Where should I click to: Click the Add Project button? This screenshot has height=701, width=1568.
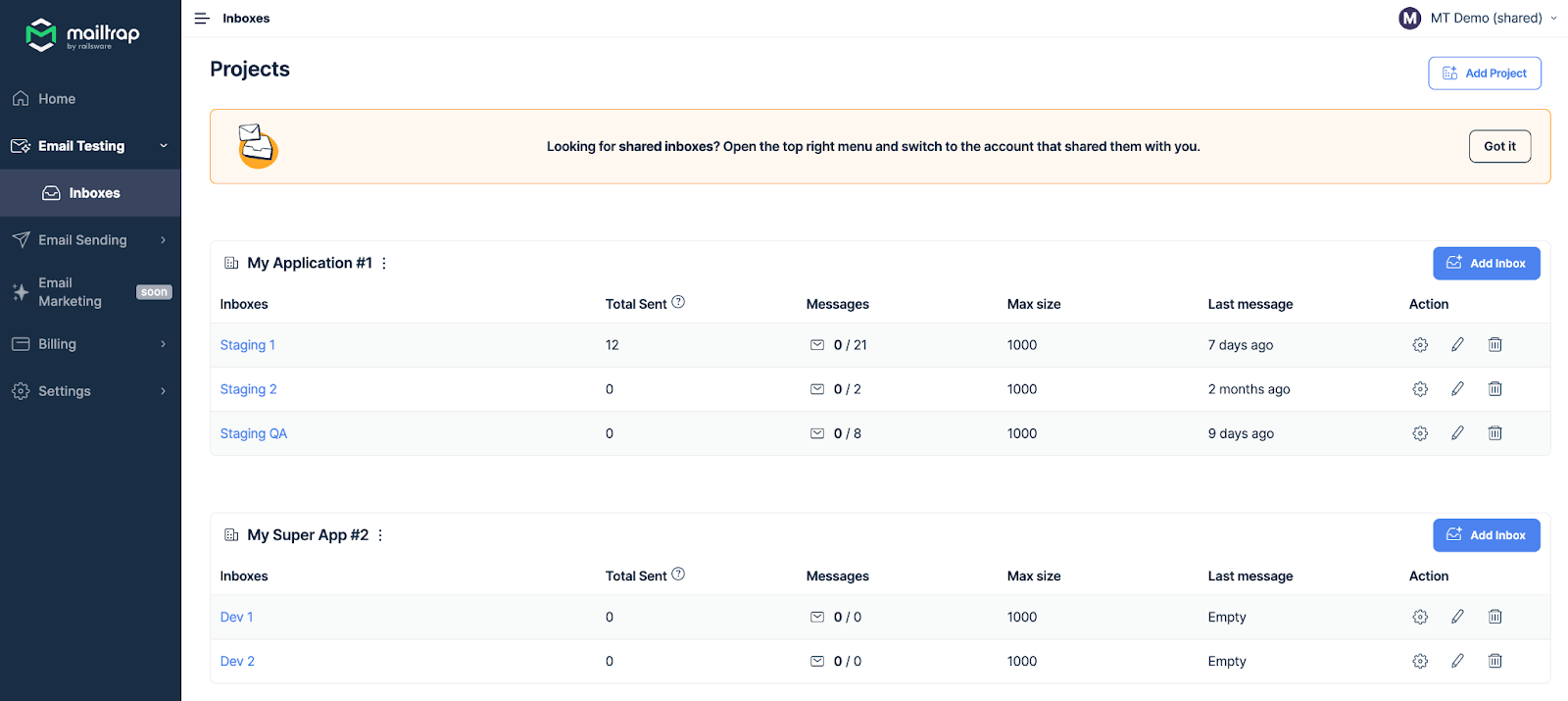click(1484, 74)
